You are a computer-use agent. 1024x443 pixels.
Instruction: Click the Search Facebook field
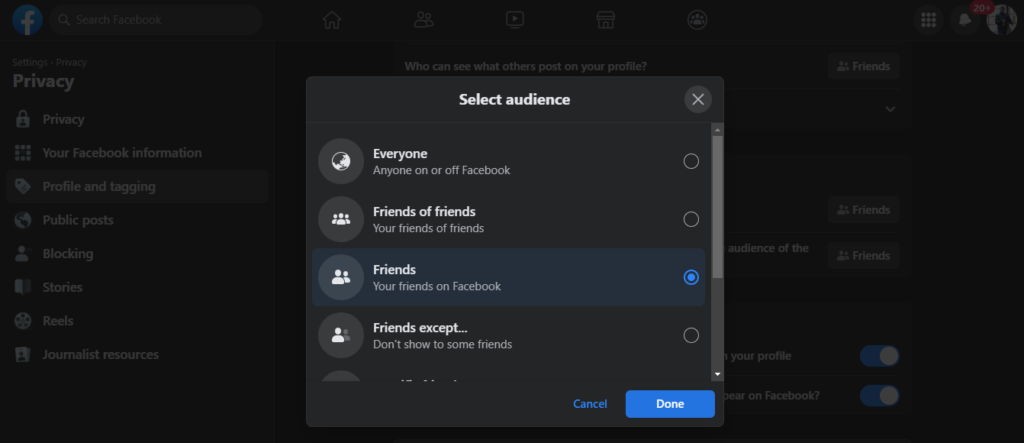point(155,20)
